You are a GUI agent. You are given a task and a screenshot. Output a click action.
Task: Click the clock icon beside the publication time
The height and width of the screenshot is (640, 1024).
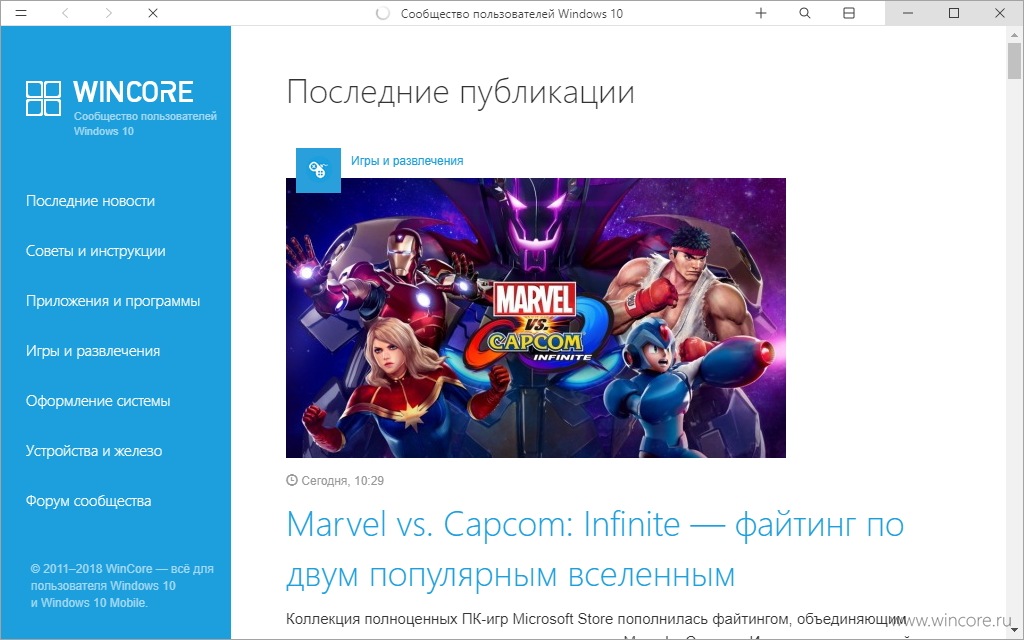point(292,481)
